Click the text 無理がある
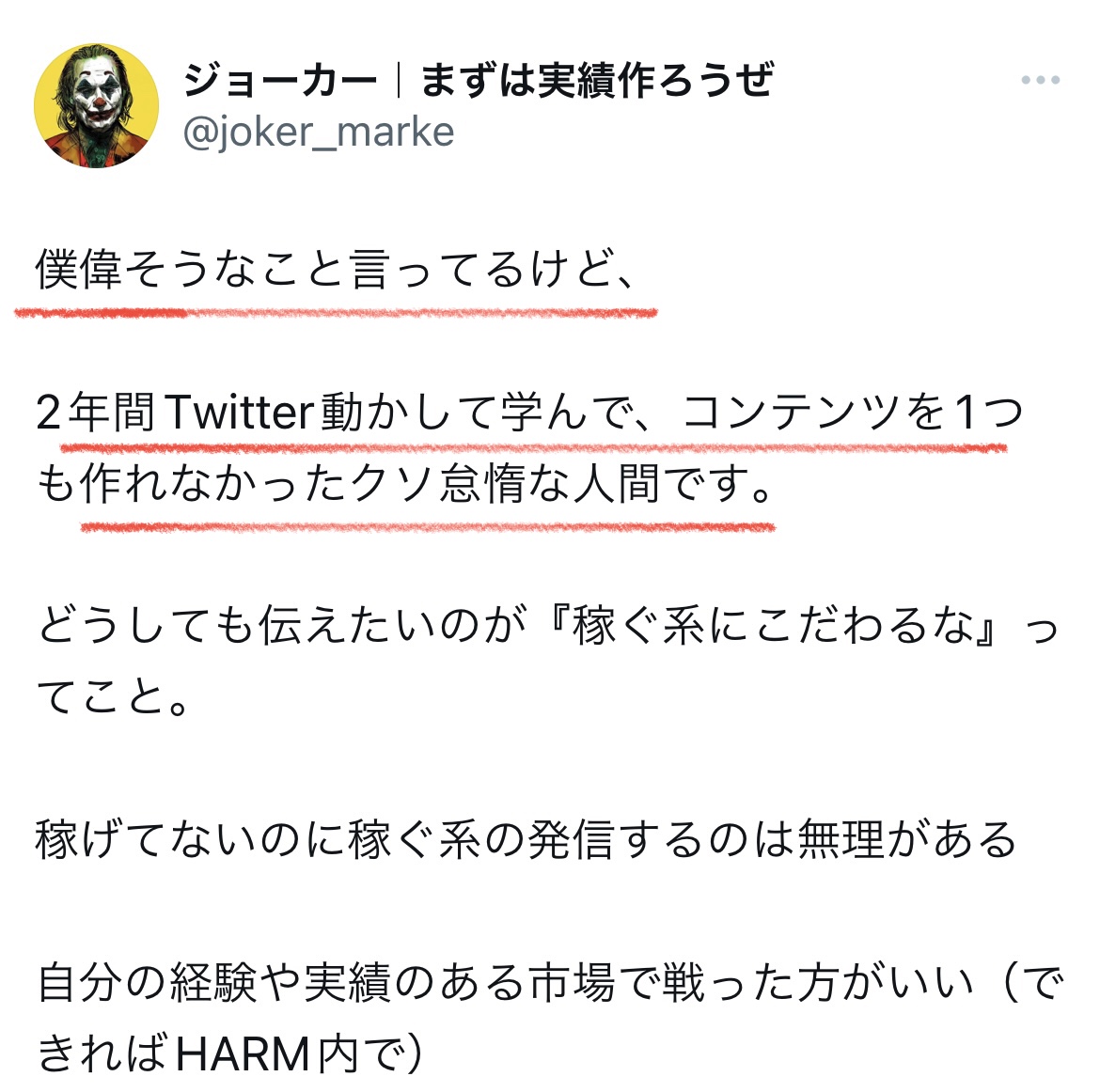The width and height of the screenshot is (1100, 1092). pos(906,840)
